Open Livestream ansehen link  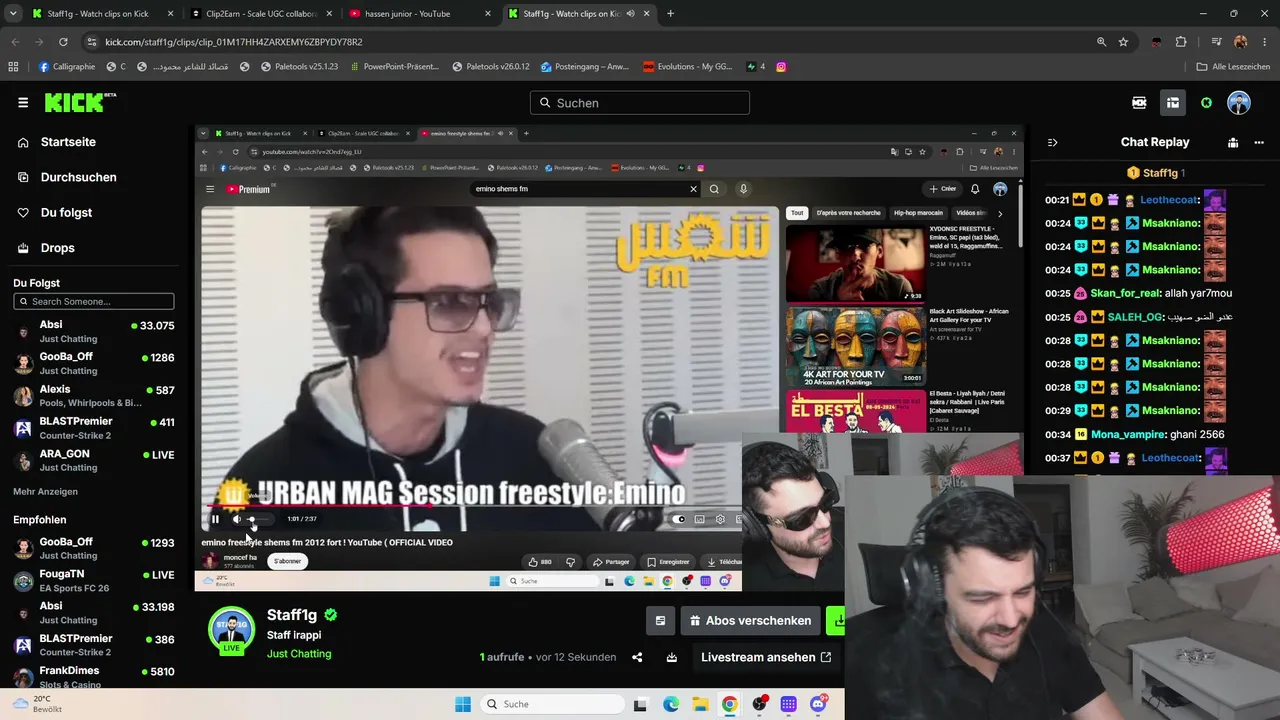766,657
